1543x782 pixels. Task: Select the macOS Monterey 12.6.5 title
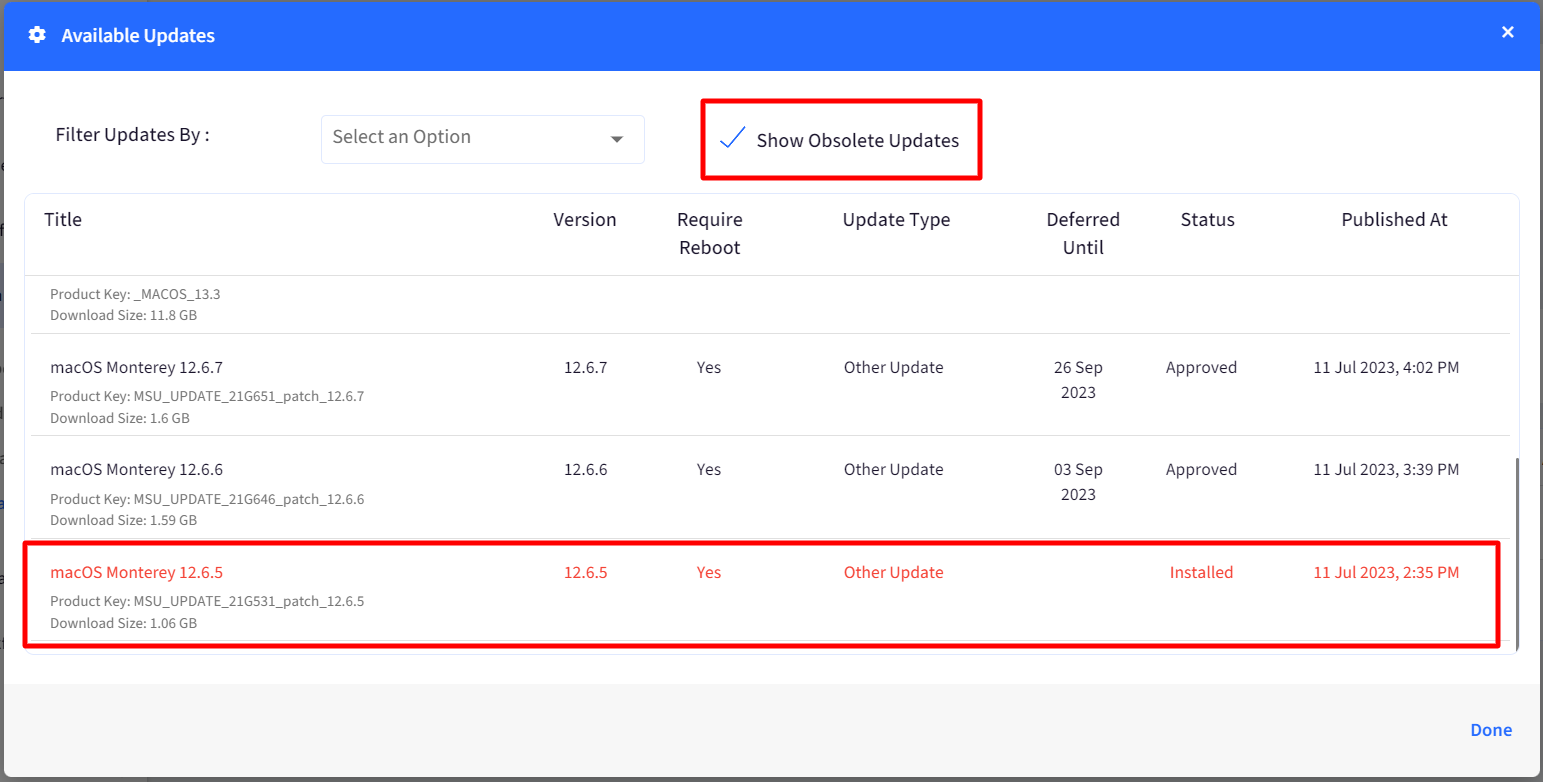(x=136, y=572)
